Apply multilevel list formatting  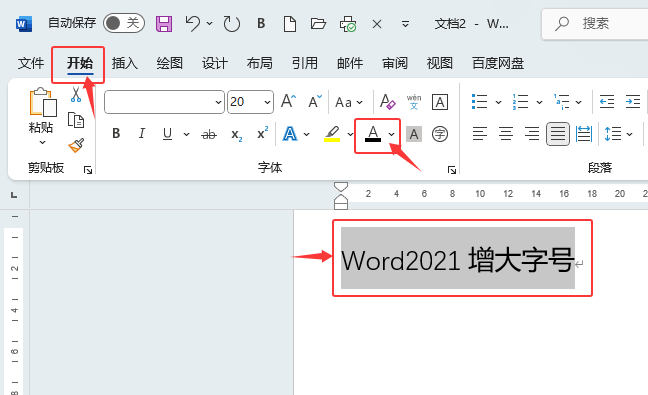[561, 102]
